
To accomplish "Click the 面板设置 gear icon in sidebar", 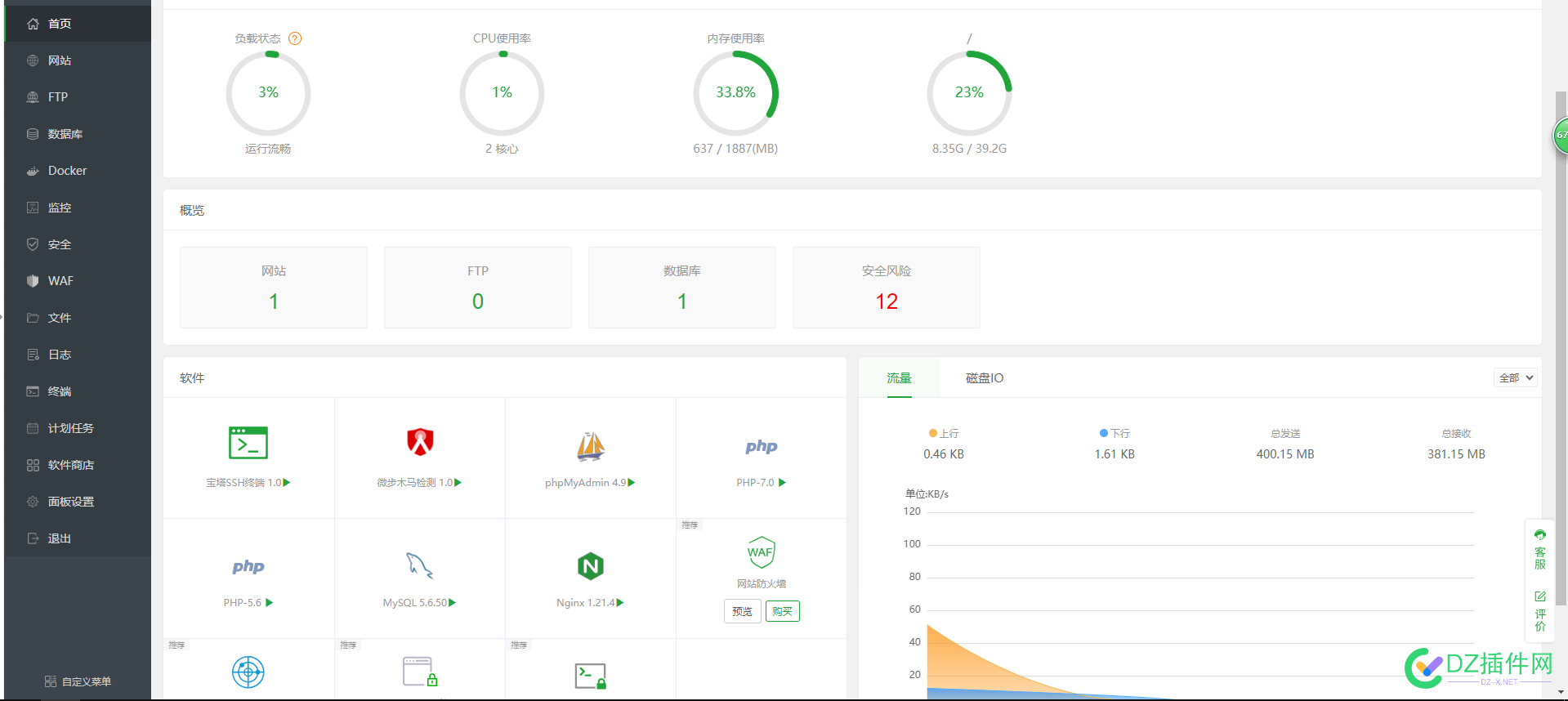I will click(x=33, y=502).
